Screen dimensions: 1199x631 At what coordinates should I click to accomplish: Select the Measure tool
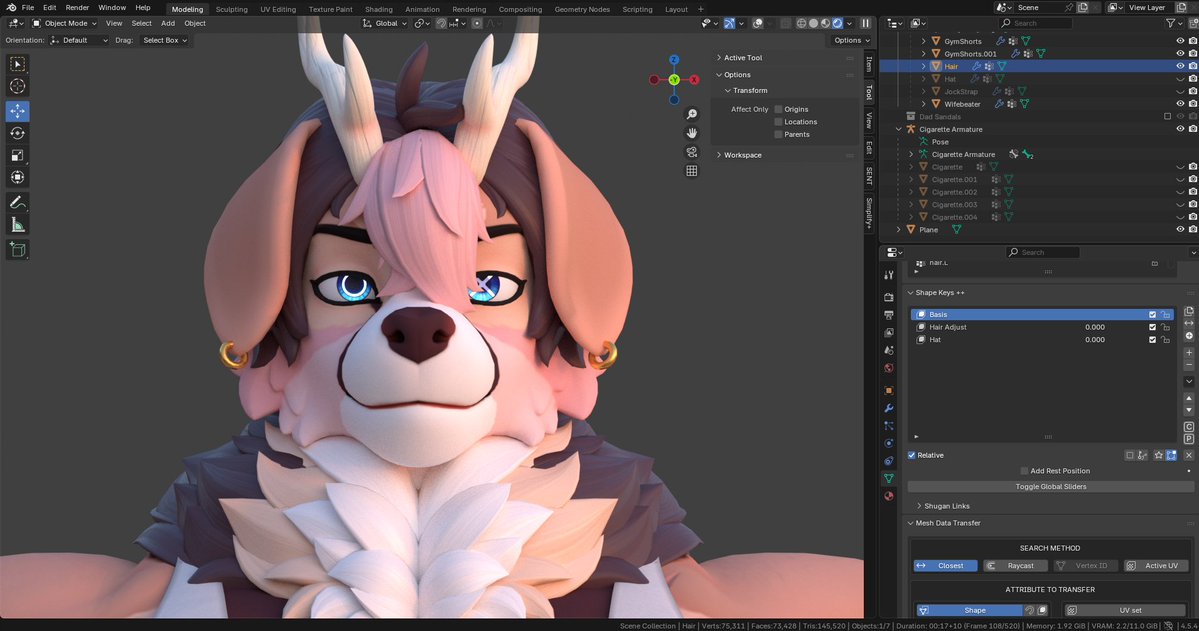point(17,224)
